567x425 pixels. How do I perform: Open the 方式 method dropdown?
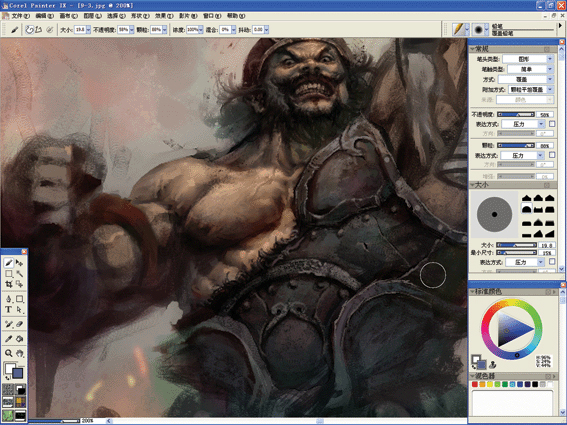point(526,79)
